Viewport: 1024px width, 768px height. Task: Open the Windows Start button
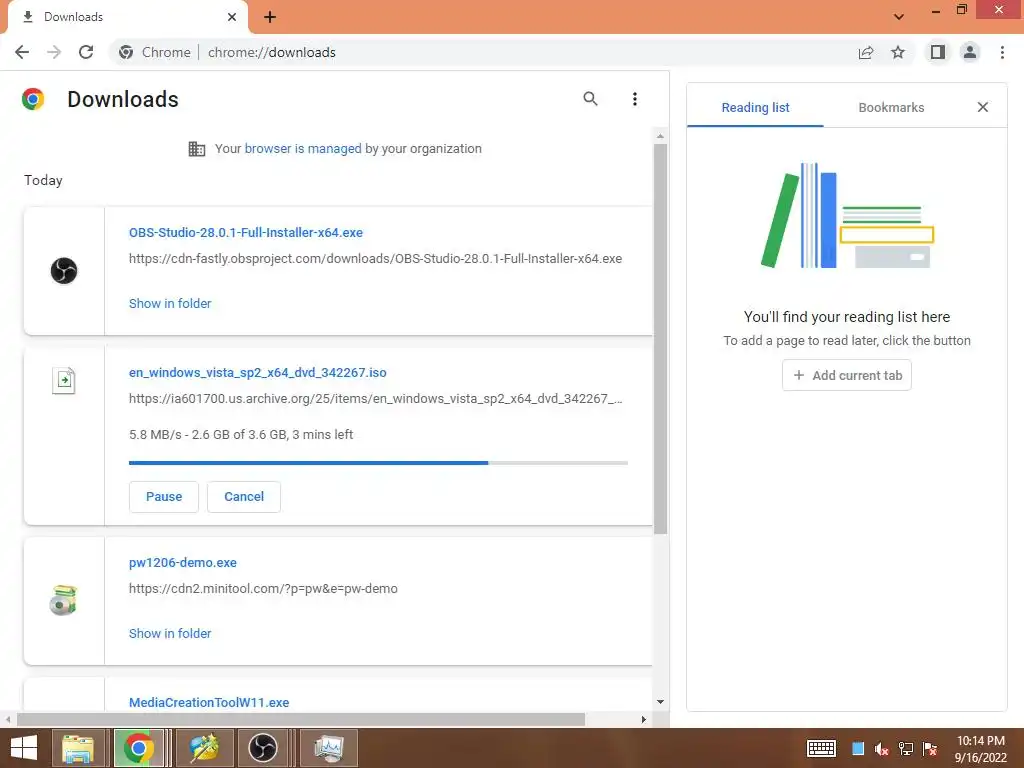click(24, 748)
